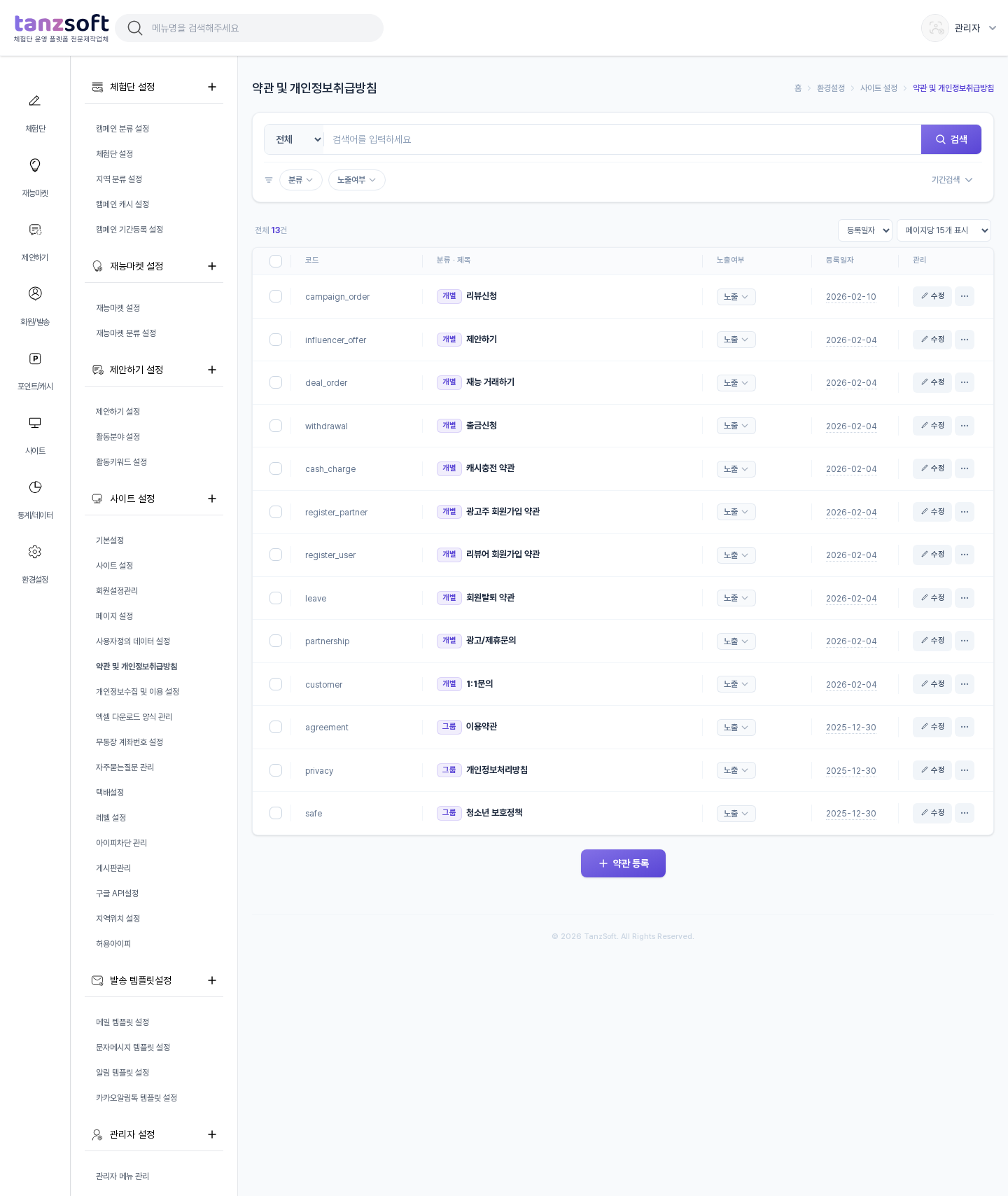The width and height of the screenshot is (1008, 1196).
Task: Open the 재능마켓 lightbulb icon
Action: [35, 165]
